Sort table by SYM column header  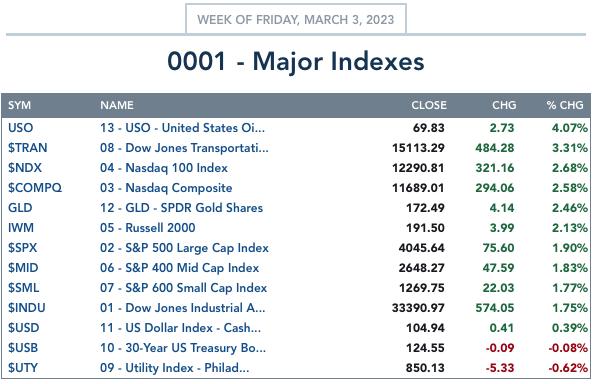19,105
